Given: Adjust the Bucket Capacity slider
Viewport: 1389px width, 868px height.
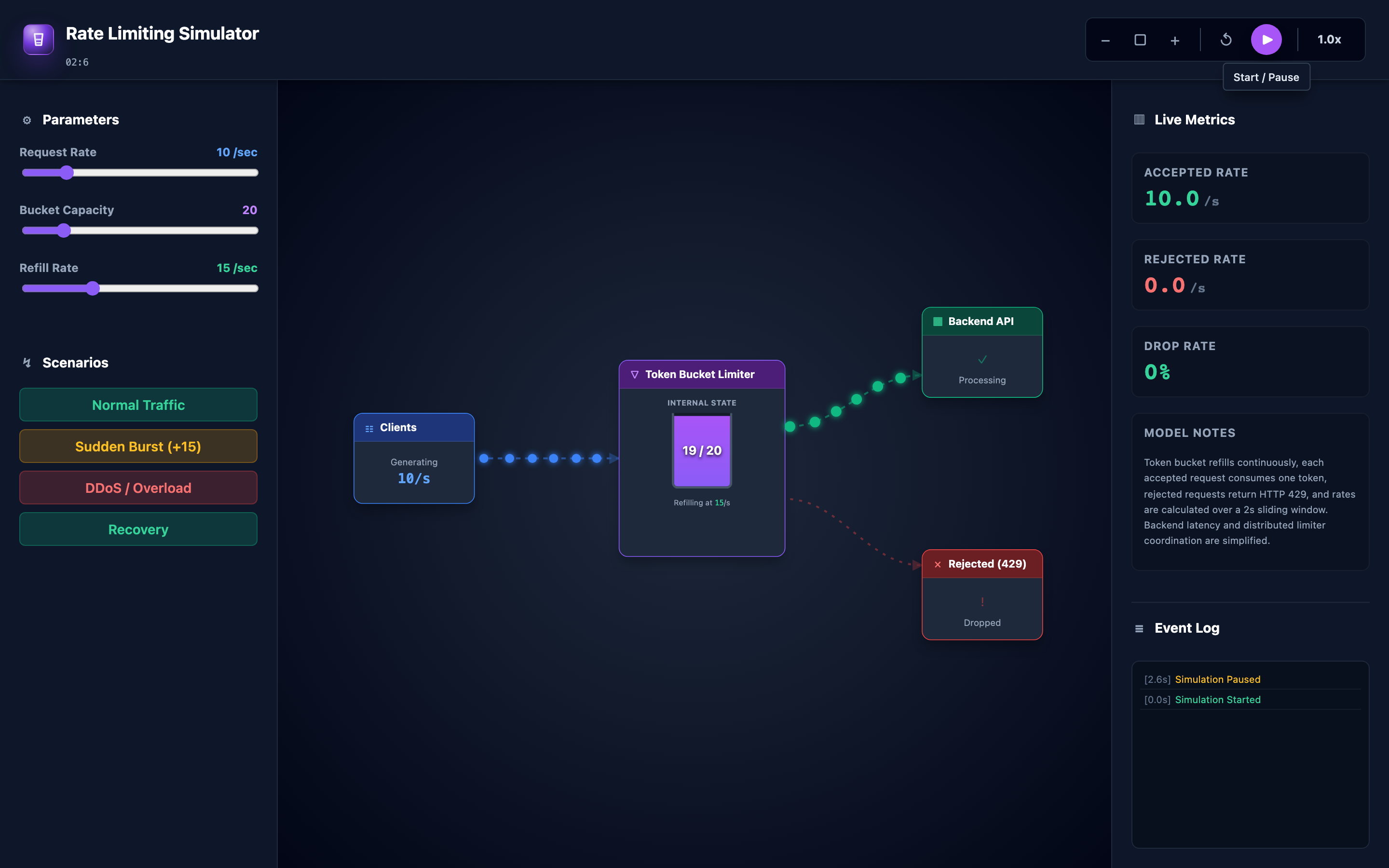Looking at the screenshot, I should [x=139, y=231].
